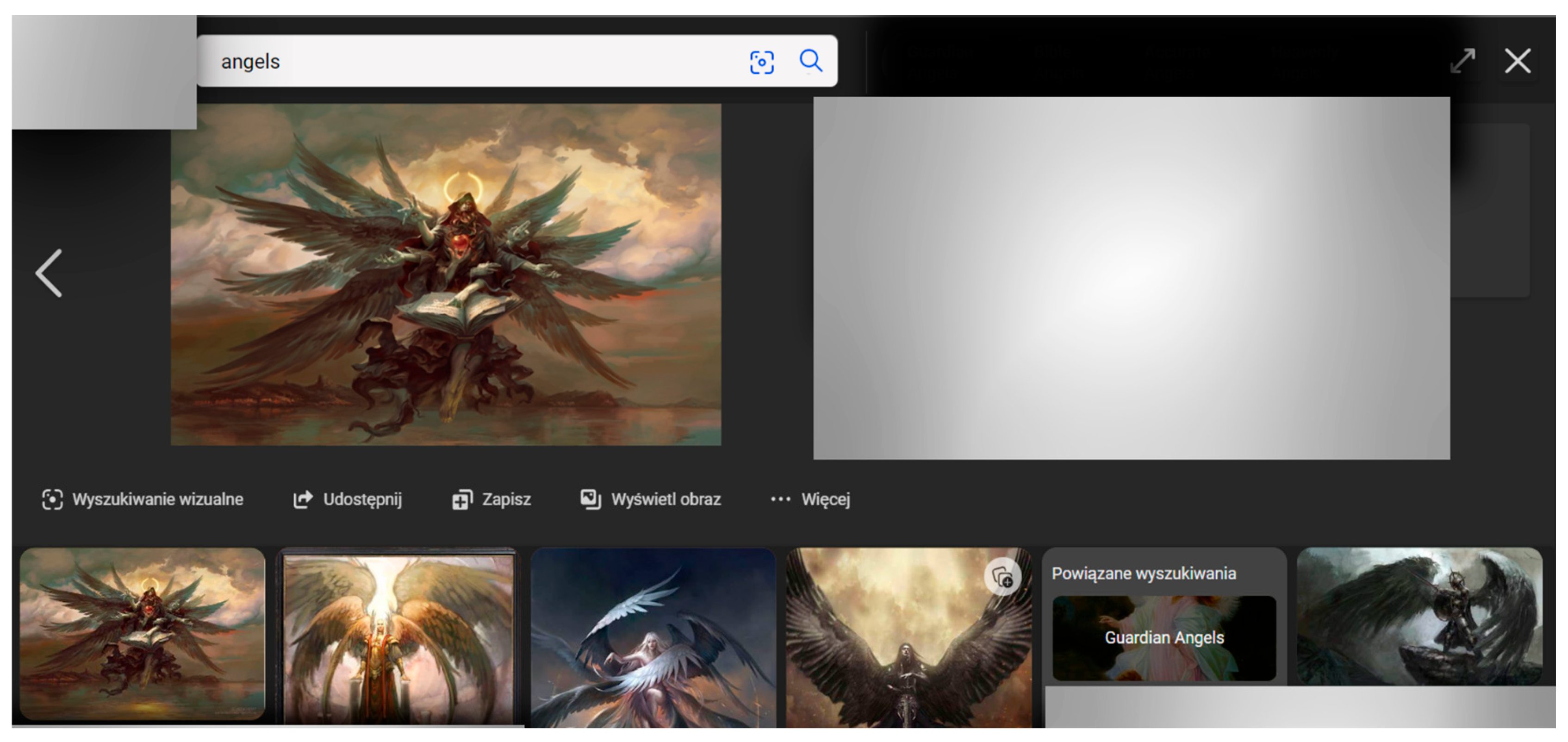1568x742 pixels.
Task: Select the first thumbnail of six-winged seraph
Action: (x=143, y=633)
